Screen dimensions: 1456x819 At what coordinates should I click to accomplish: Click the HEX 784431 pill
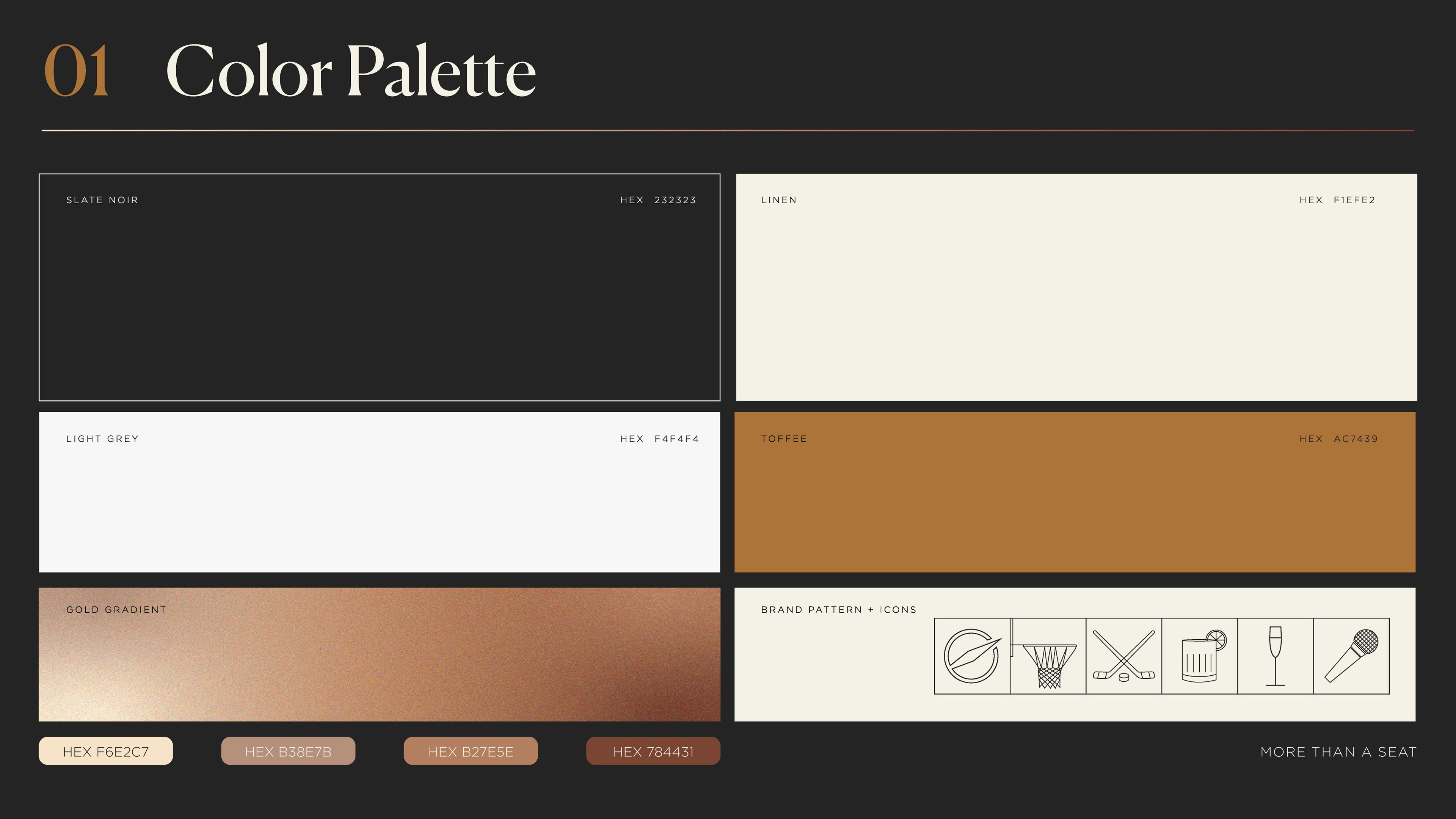[653, 751]
